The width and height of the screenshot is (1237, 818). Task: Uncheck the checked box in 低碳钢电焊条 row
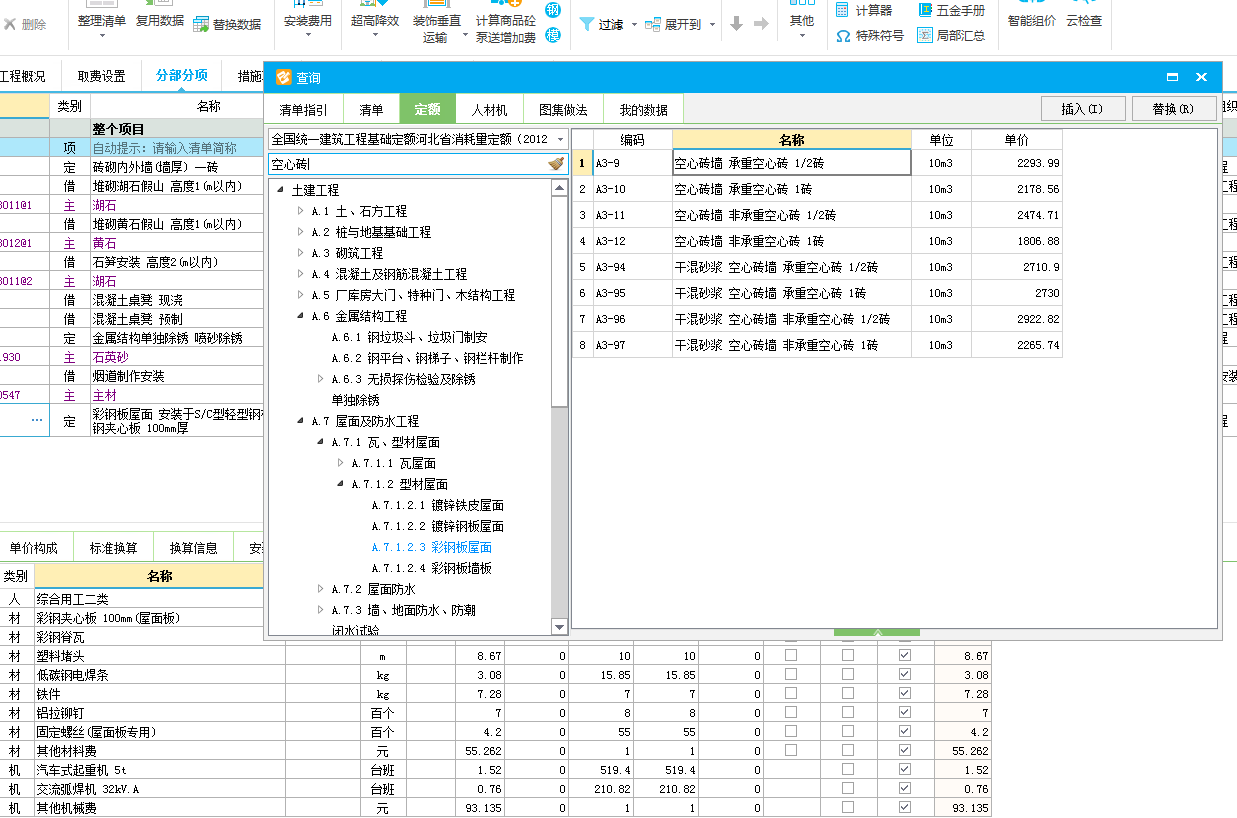click(x=905, y=674)
